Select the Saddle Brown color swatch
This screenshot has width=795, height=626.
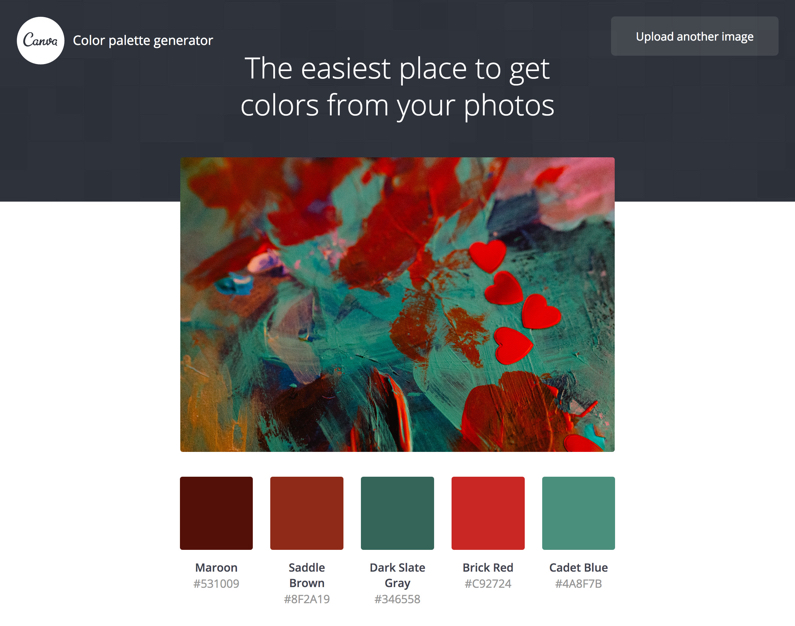(307, 513)
